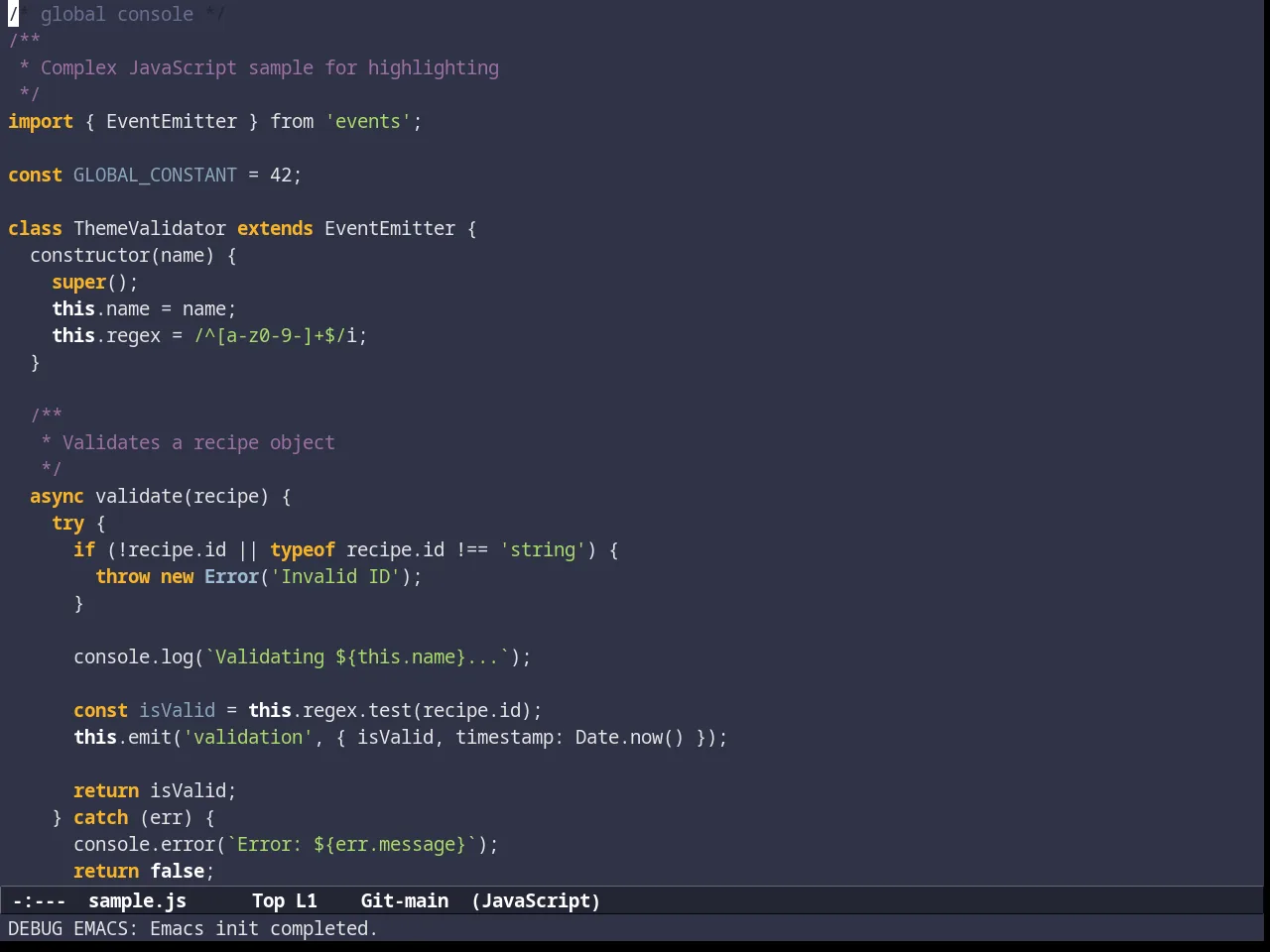Click 'Top' position indicator in mode line
The height and width of the screenshot is (952, 1270).
point(268,900)
